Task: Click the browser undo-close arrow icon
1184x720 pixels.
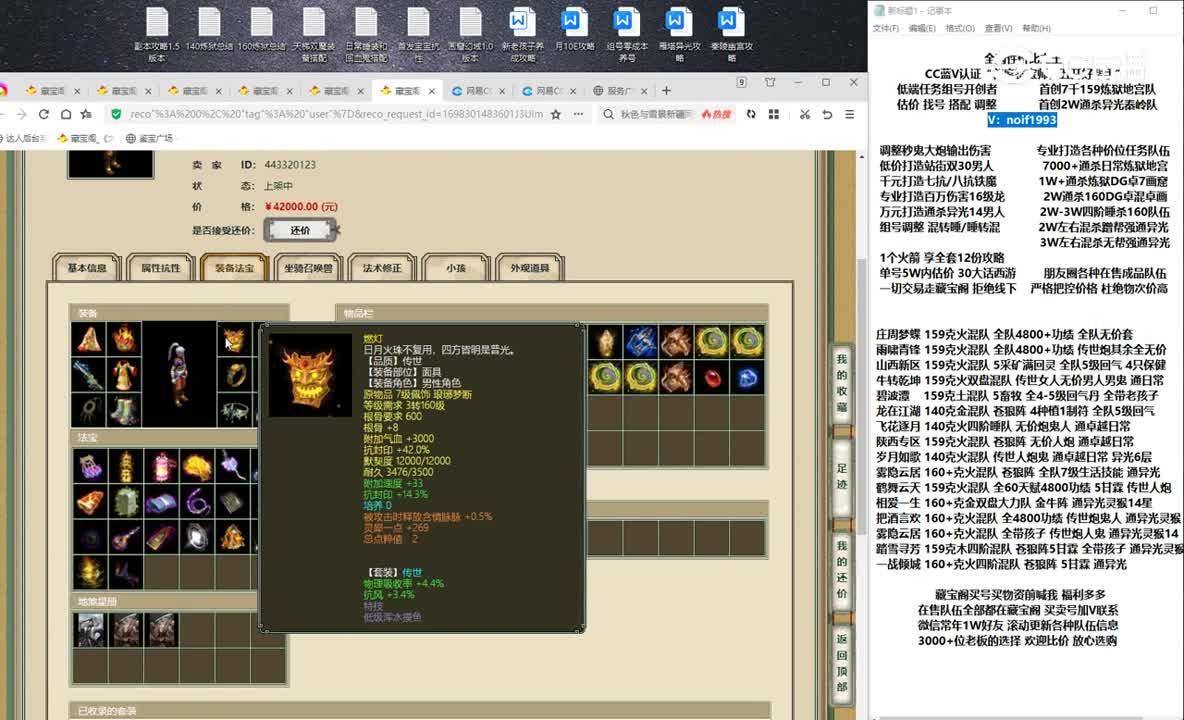Action: point(828,114)
